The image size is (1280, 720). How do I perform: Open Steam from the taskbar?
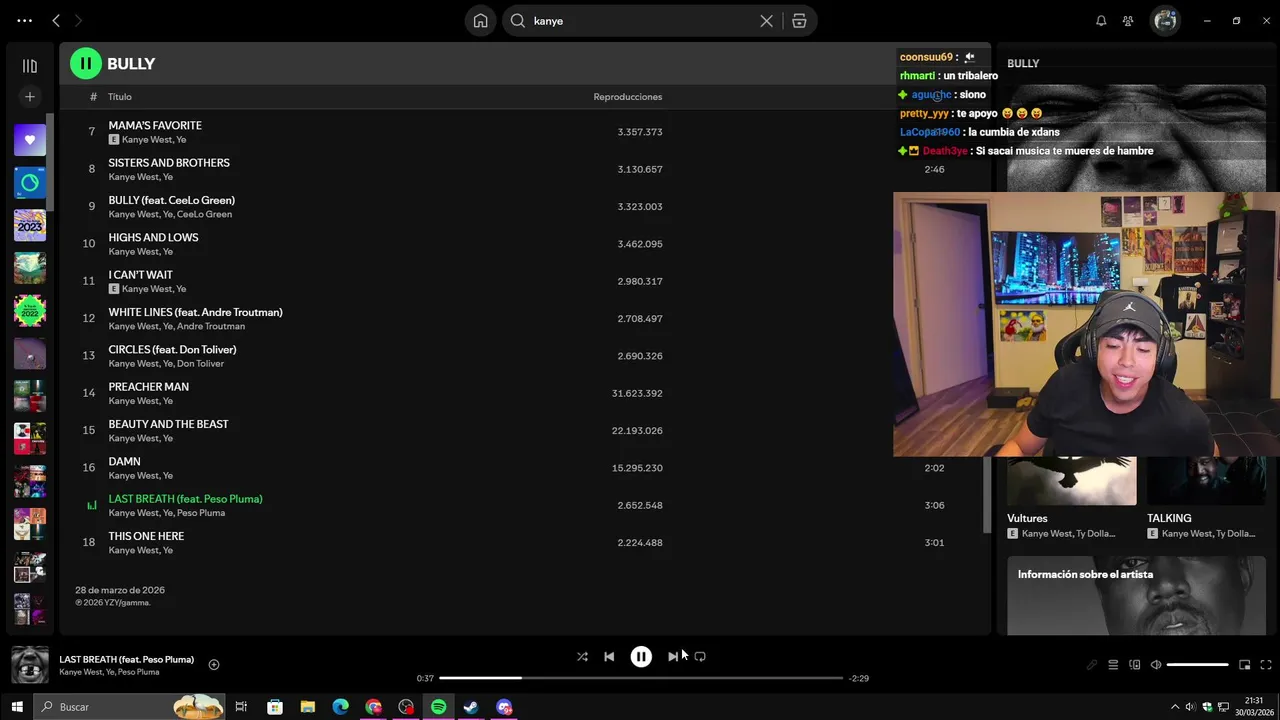tap(471, 707)
